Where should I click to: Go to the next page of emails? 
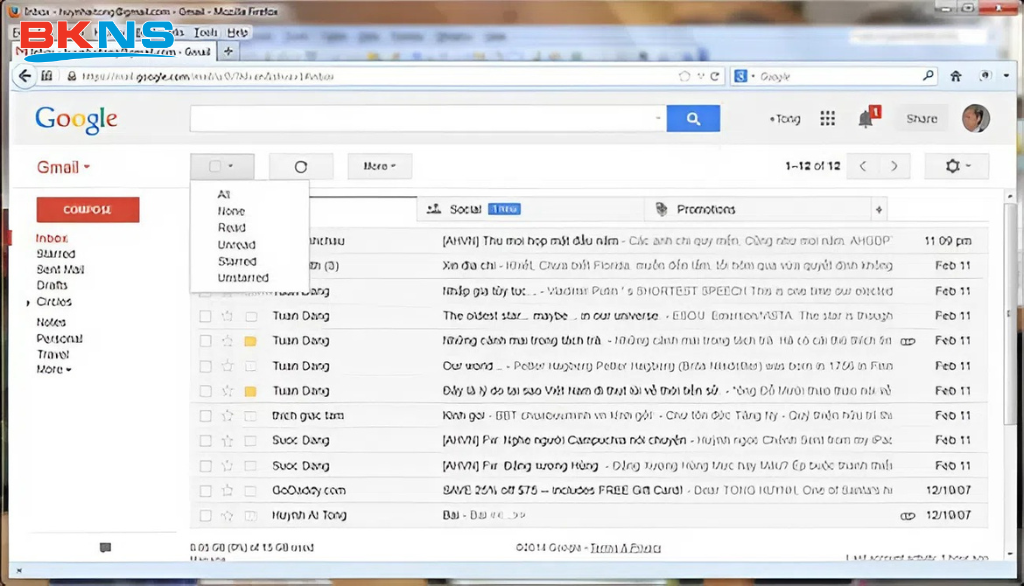point(894,166)
